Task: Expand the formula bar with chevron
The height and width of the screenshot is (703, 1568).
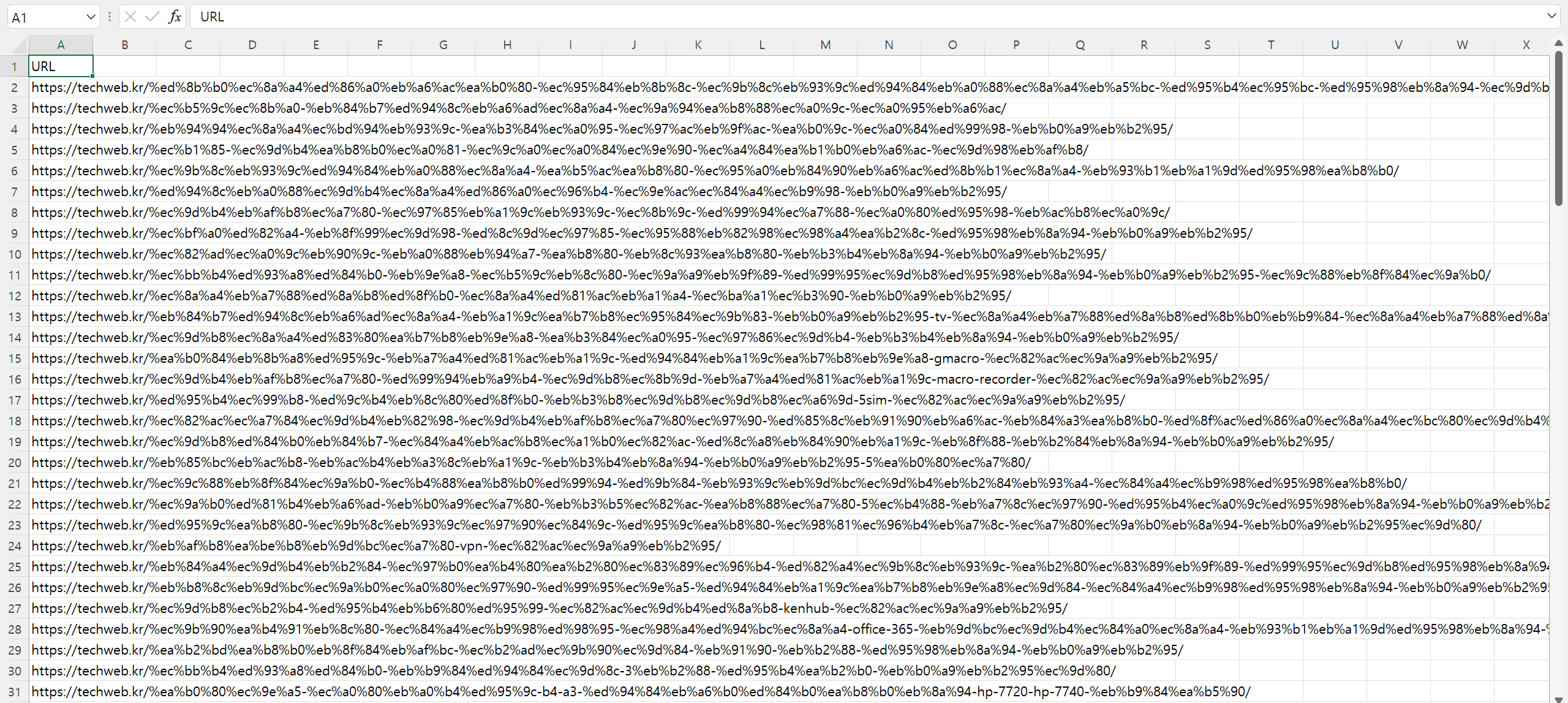Action: pos(1551,16)
